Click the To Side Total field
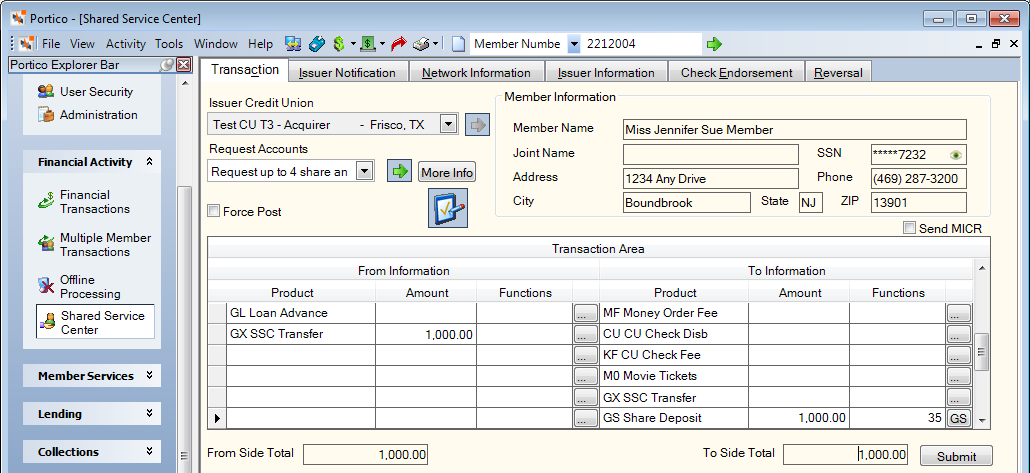1030x473 pixels. (x=846, y=455)
